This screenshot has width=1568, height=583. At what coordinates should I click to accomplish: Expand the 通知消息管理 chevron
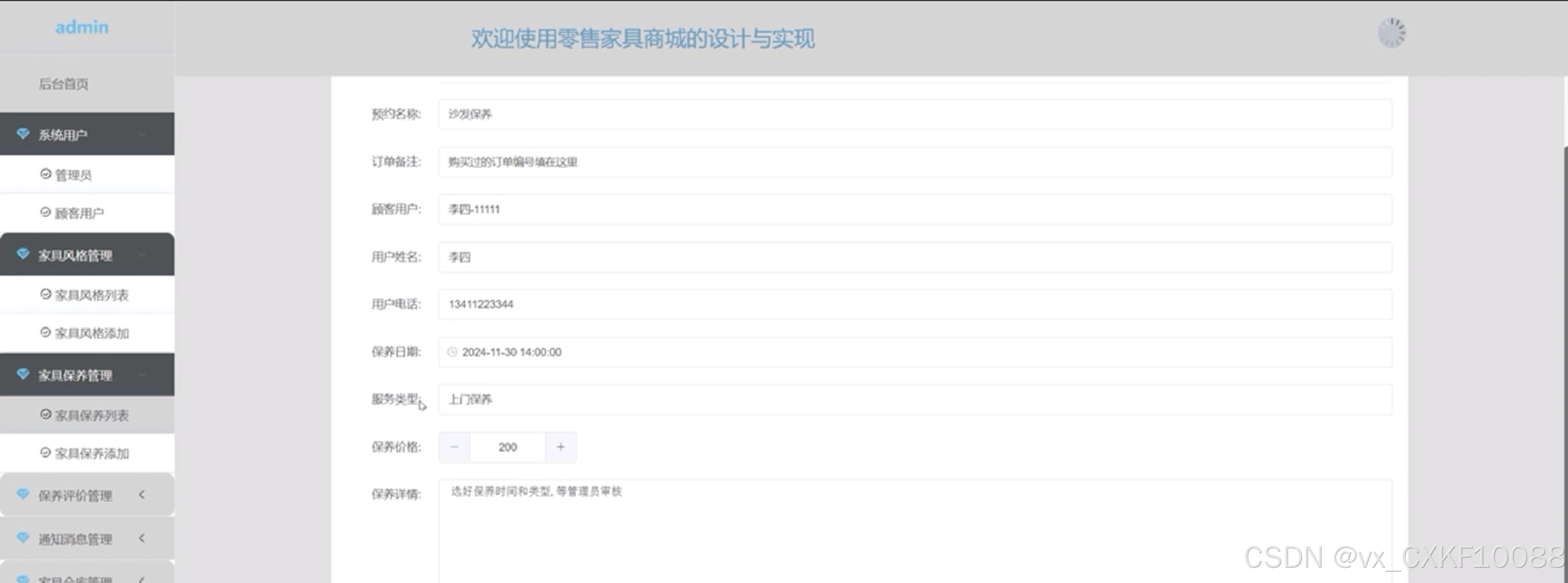(x=142, y=538)
